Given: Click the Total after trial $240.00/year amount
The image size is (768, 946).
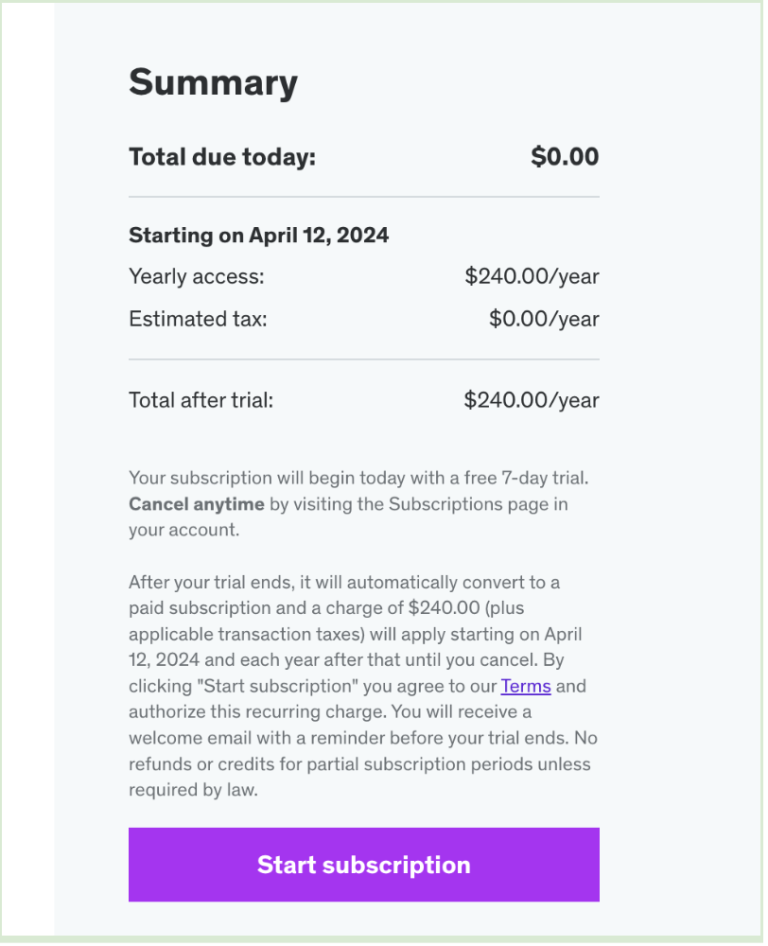Looking at the screenshot, I should point(531,400).
